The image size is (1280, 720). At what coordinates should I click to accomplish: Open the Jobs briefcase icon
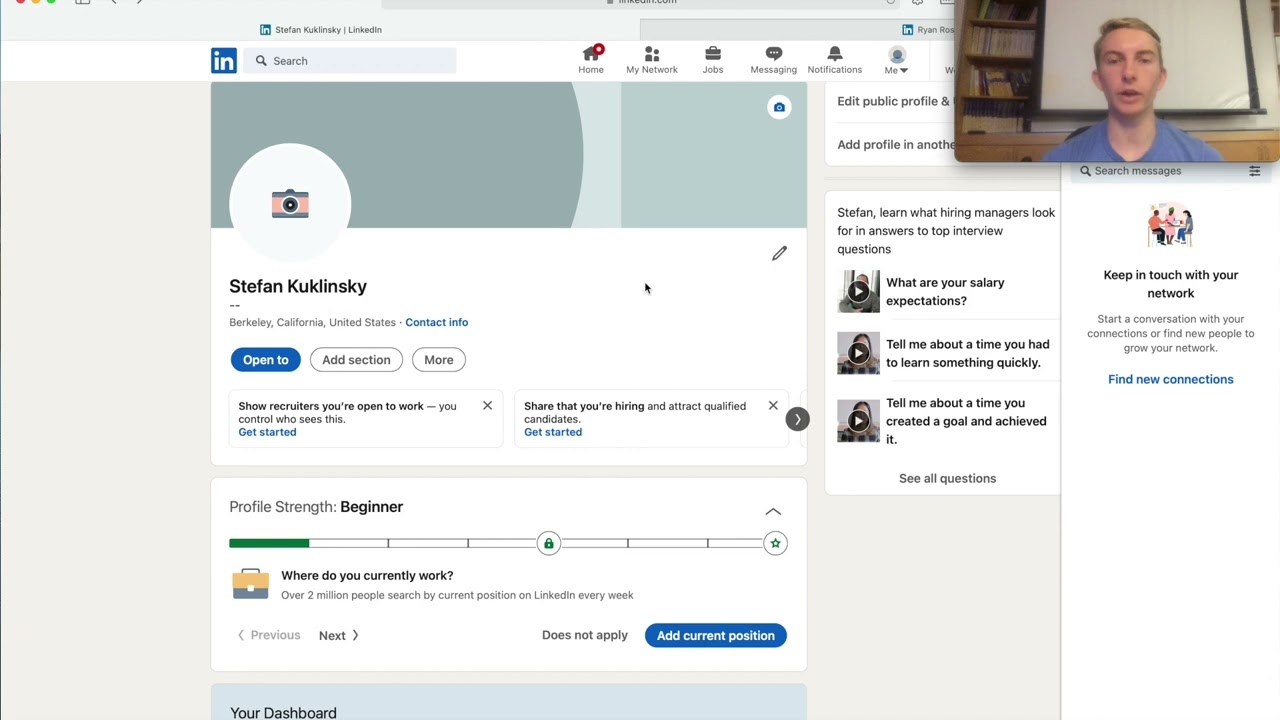713,60
